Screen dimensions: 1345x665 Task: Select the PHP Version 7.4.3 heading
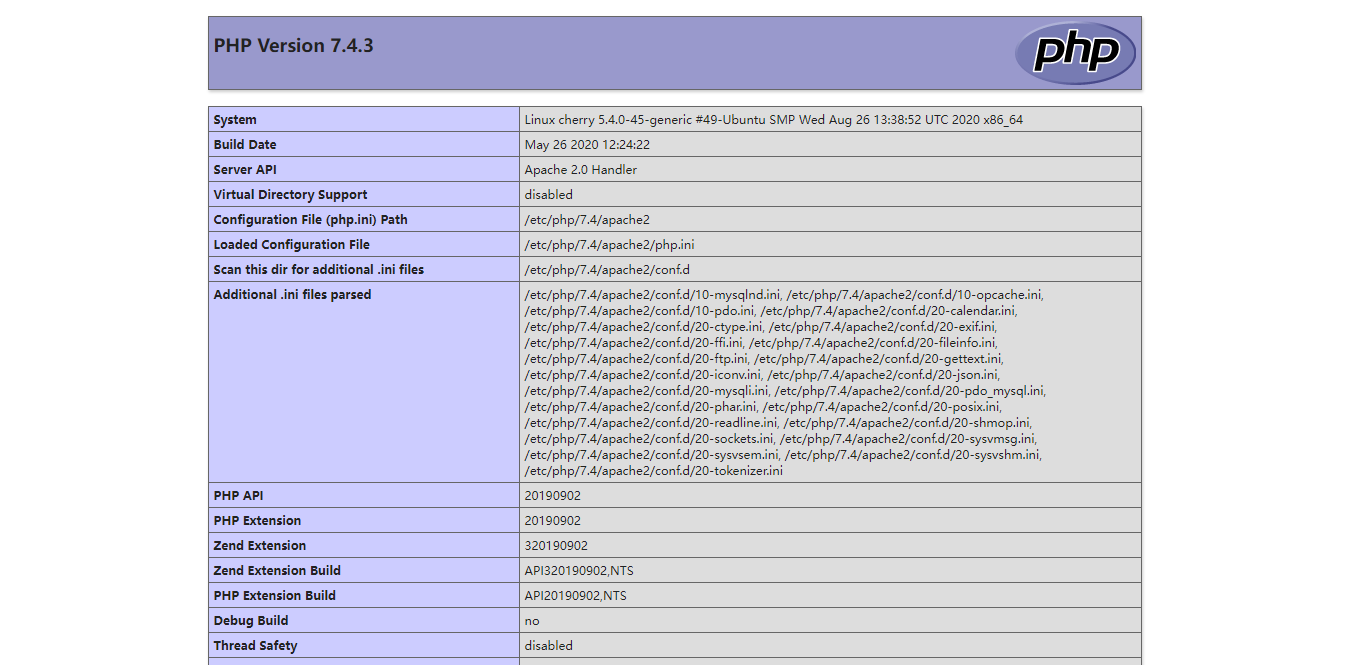(294, 46)
